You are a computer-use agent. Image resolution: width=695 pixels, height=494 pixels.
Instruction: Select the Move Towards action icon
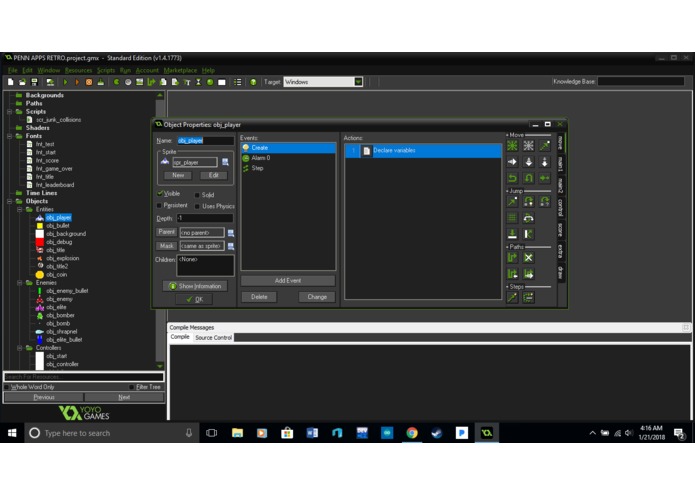coord(545,146)
